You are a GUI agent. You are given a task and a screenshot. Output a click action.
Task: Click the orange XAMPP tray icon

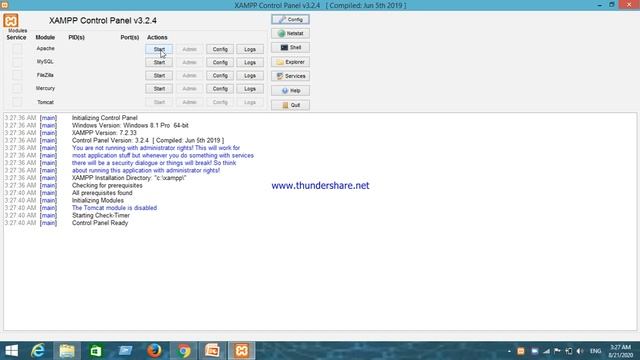[x=521, y=351]
